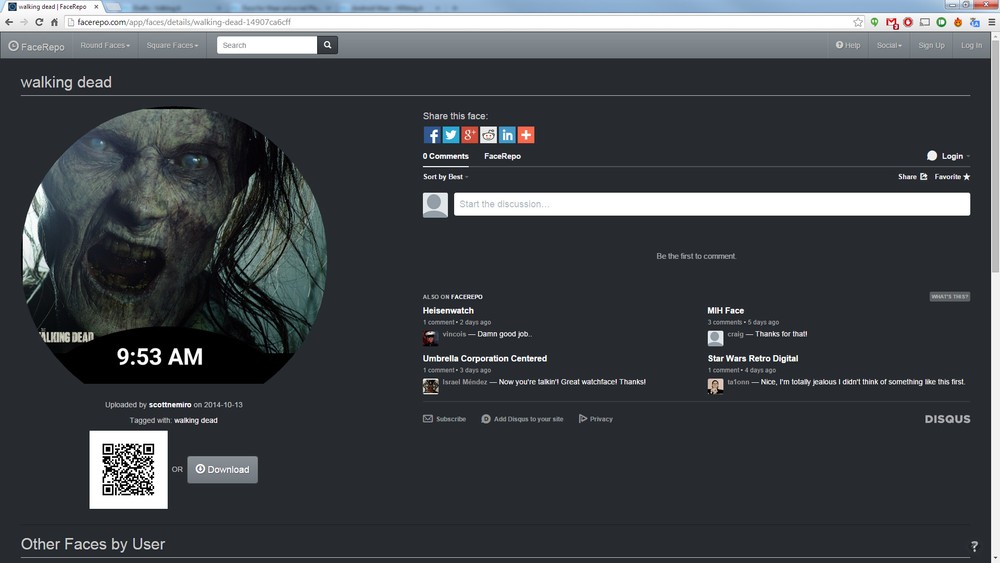Click the question mark help icon at bottom
This screenshot has width=1000, height=563.
click(974, 546)
